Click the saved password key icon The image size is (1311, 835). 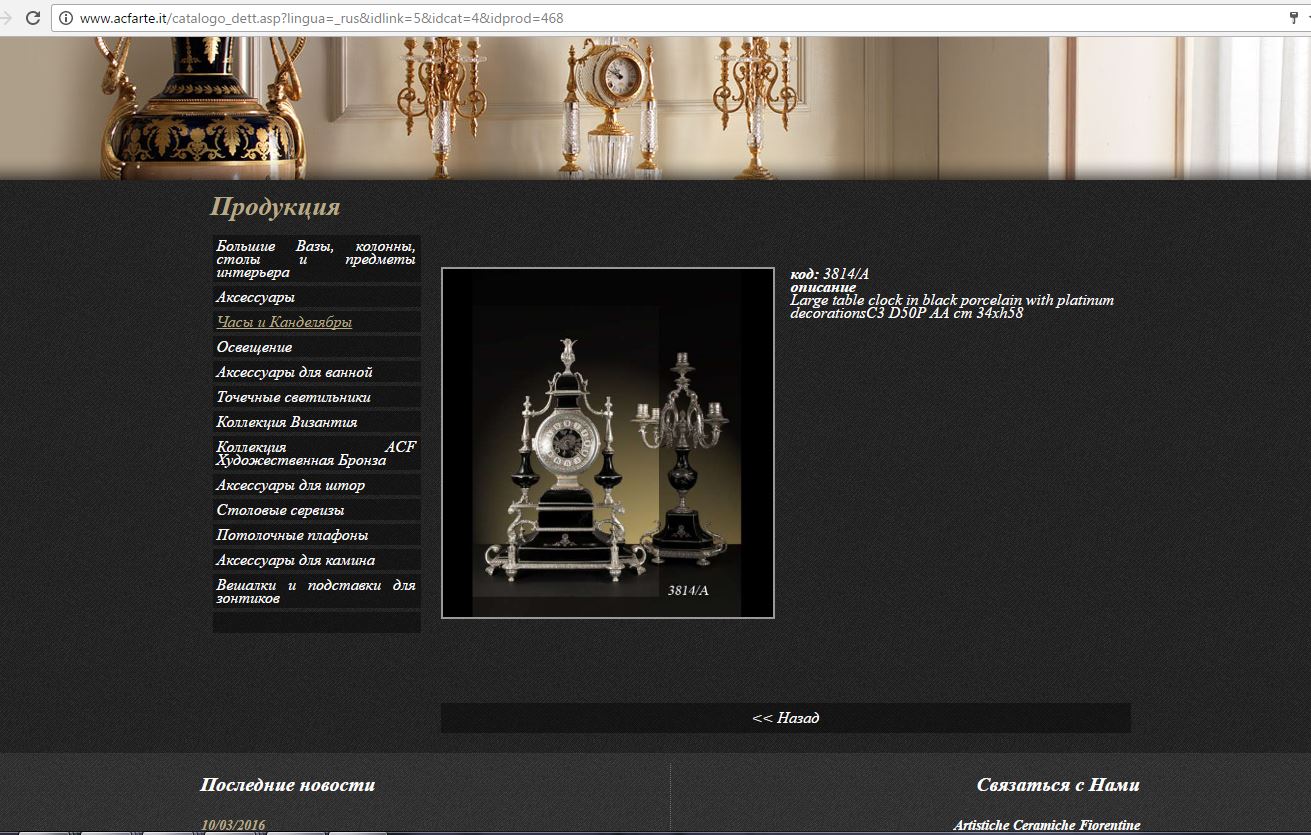(x=1293, y=18)
